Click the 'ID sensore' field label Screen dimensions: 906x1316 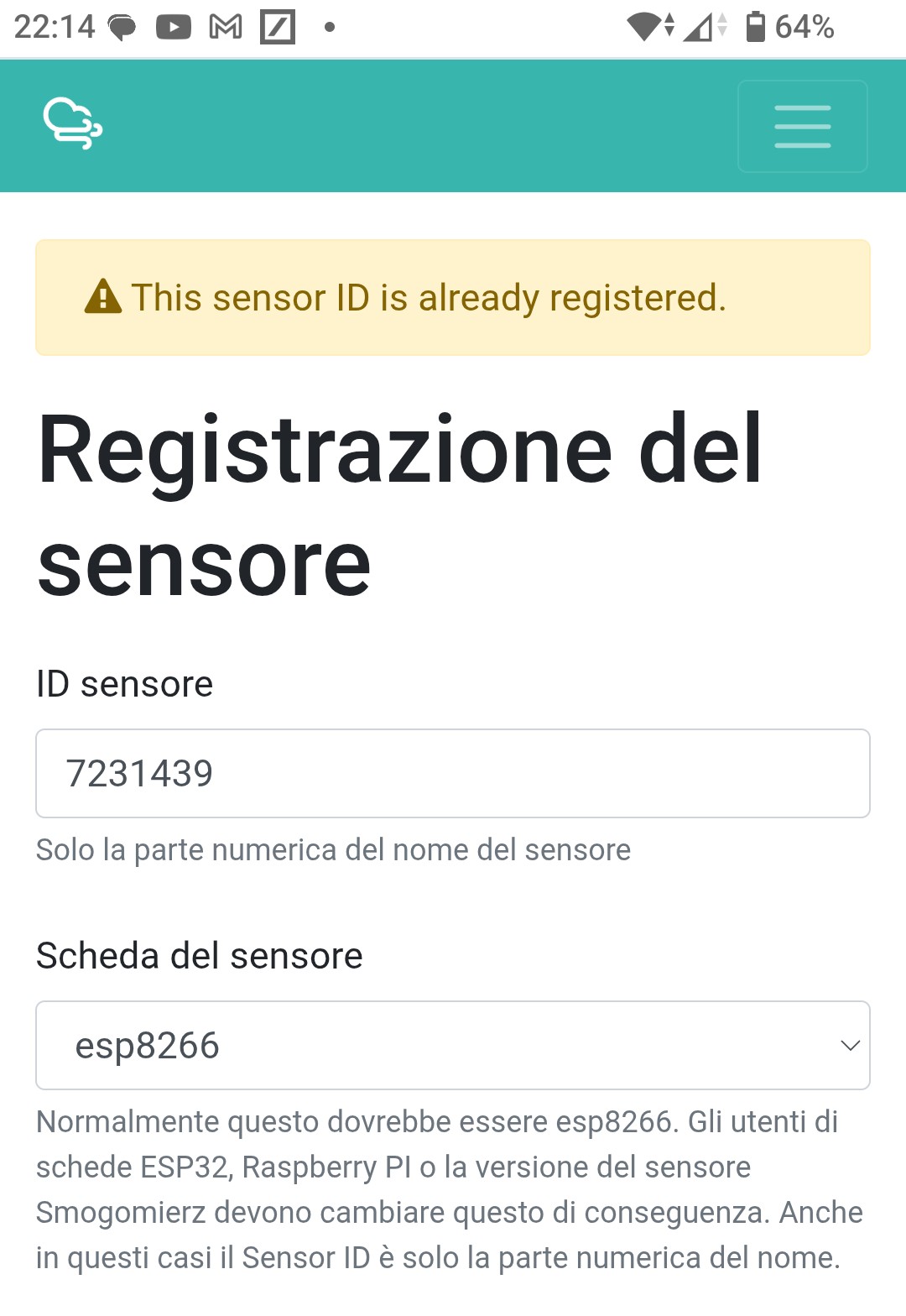(x=124, y=684)
